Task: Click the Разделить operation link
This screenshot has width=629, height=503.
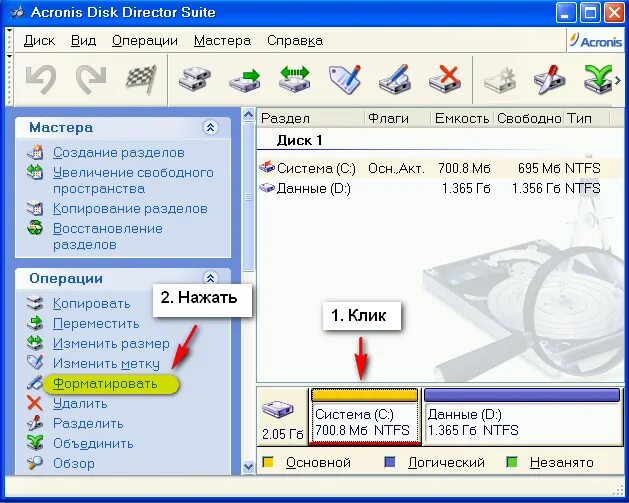Action: pyautogui.click(x=88, y=423)
